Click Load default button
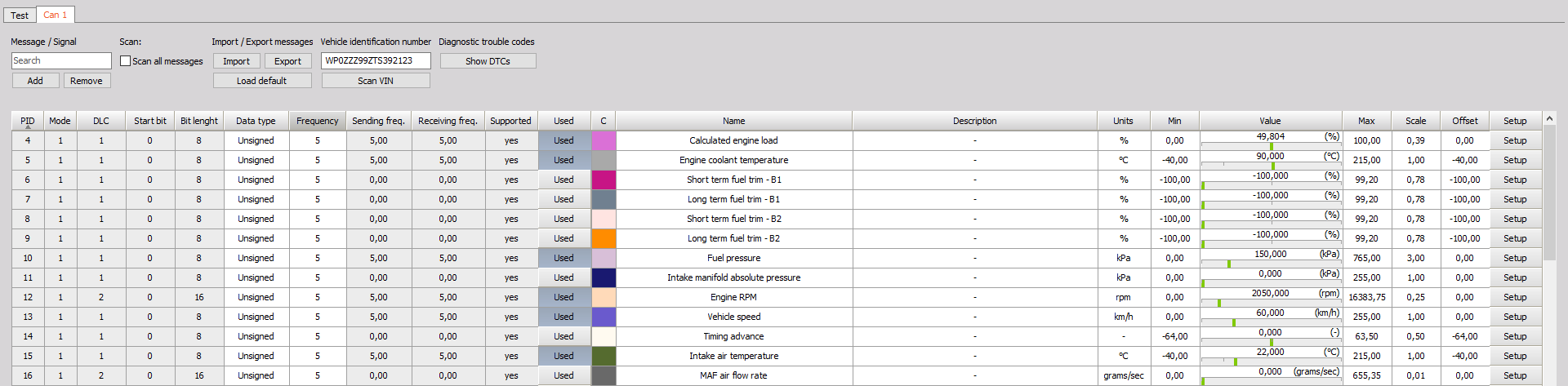The width and height of the screenshot is (1568, 386). 262,81
